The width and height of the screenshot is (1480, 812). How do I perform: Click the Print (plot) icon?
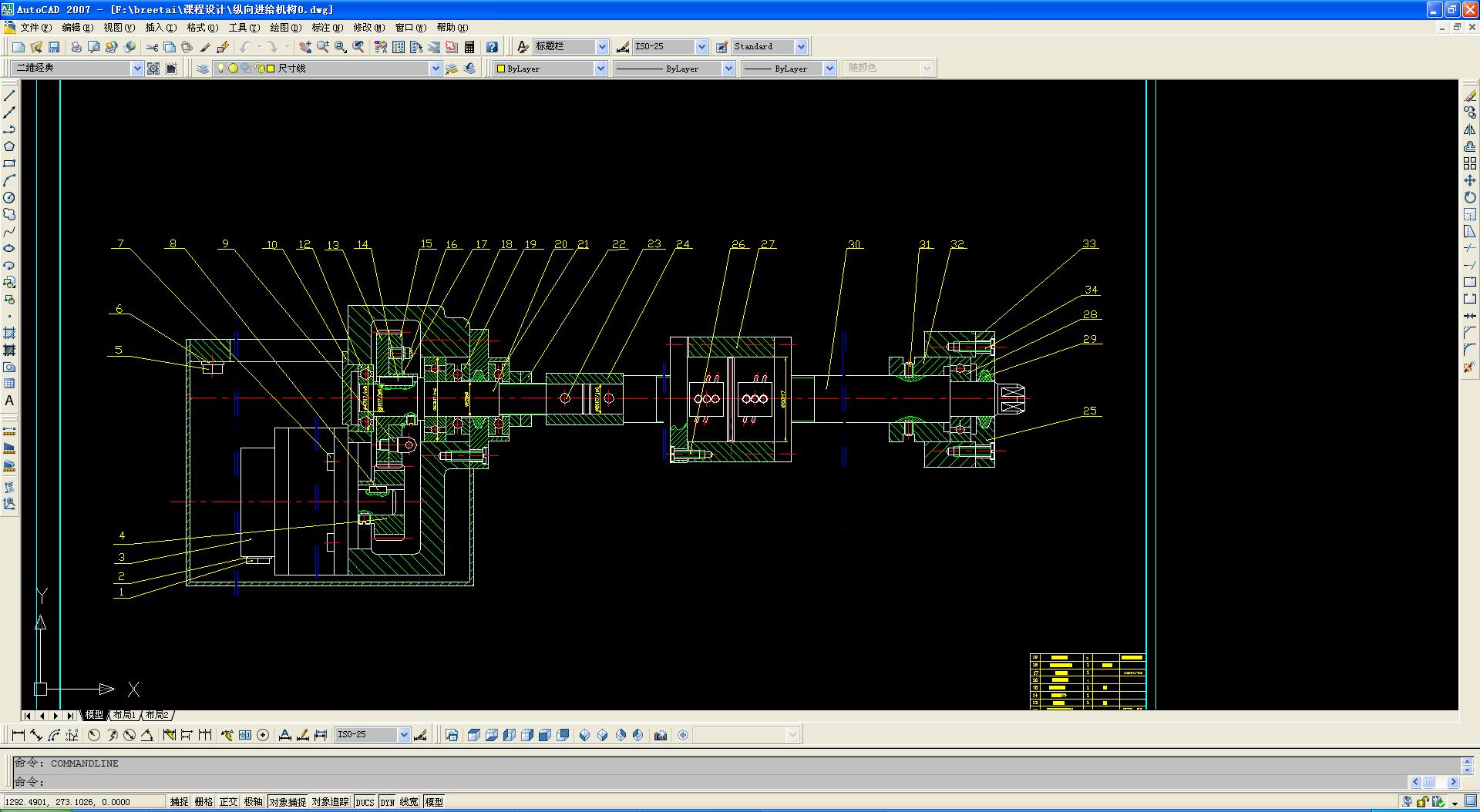[76, 47]
